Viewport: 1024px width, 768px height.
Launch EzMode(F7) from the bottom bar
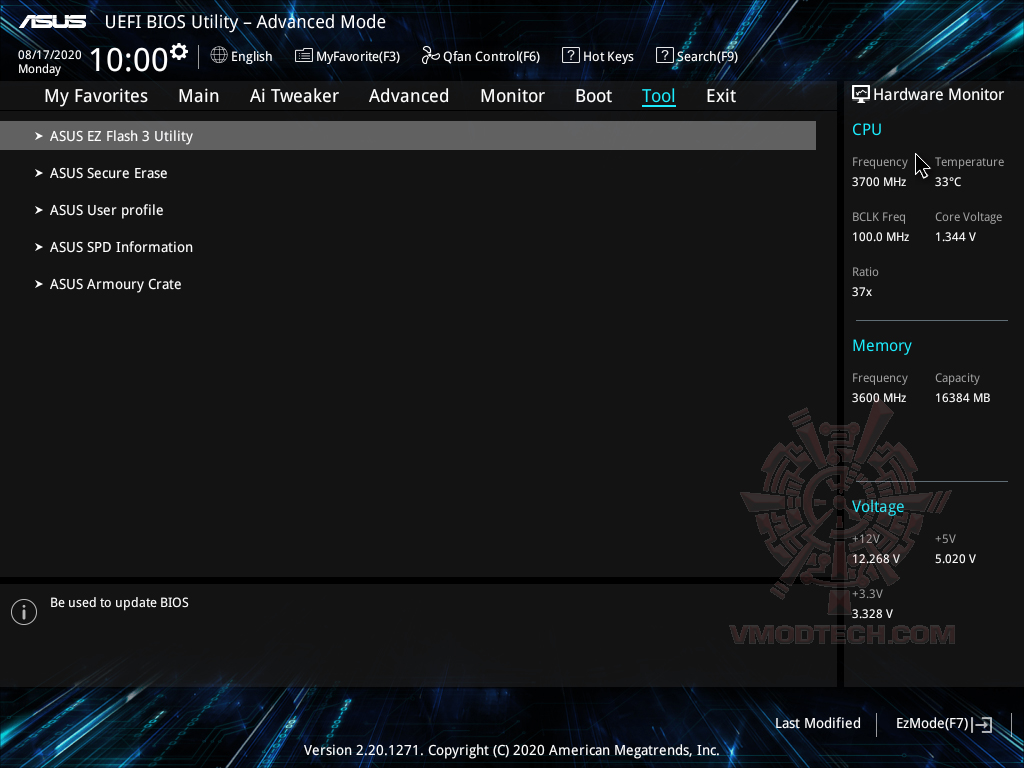(934, 723)
